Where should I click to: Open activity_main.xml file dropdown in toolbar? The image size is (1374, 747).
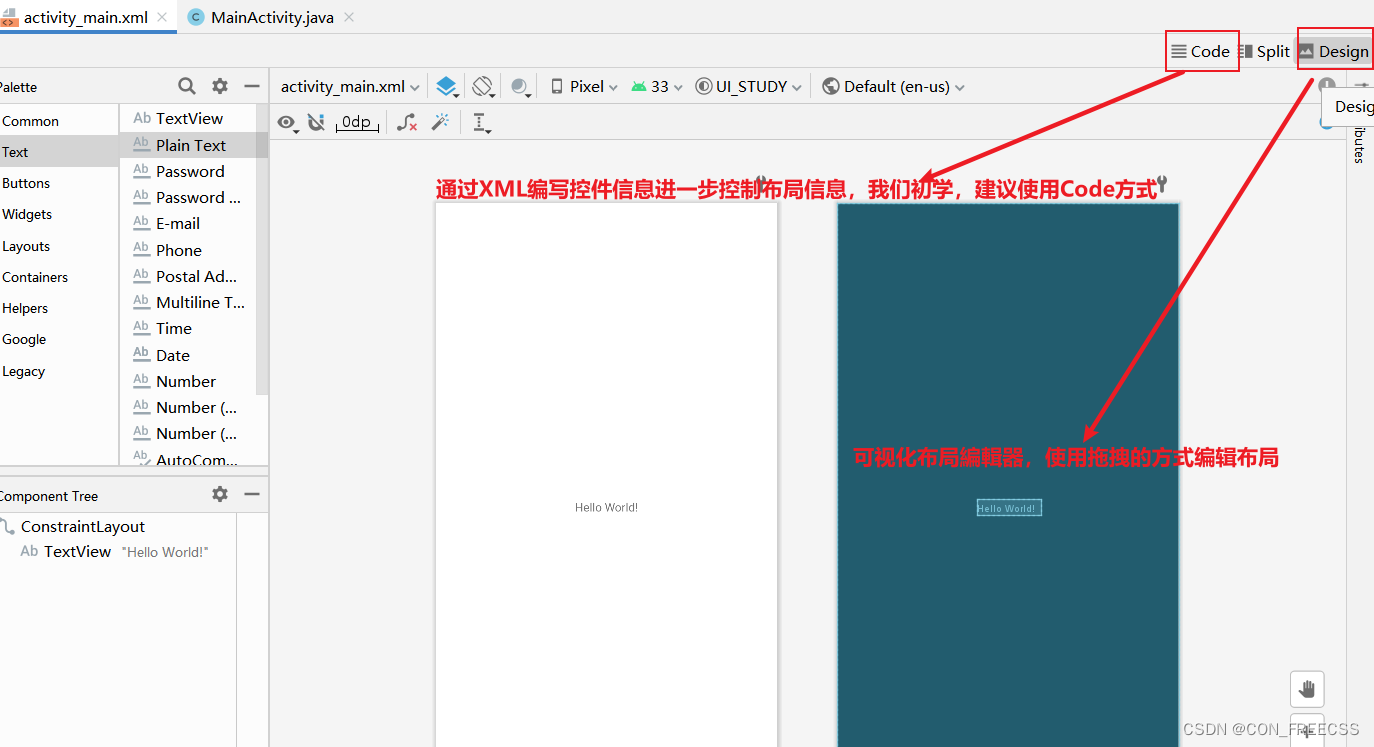(350, 87)
